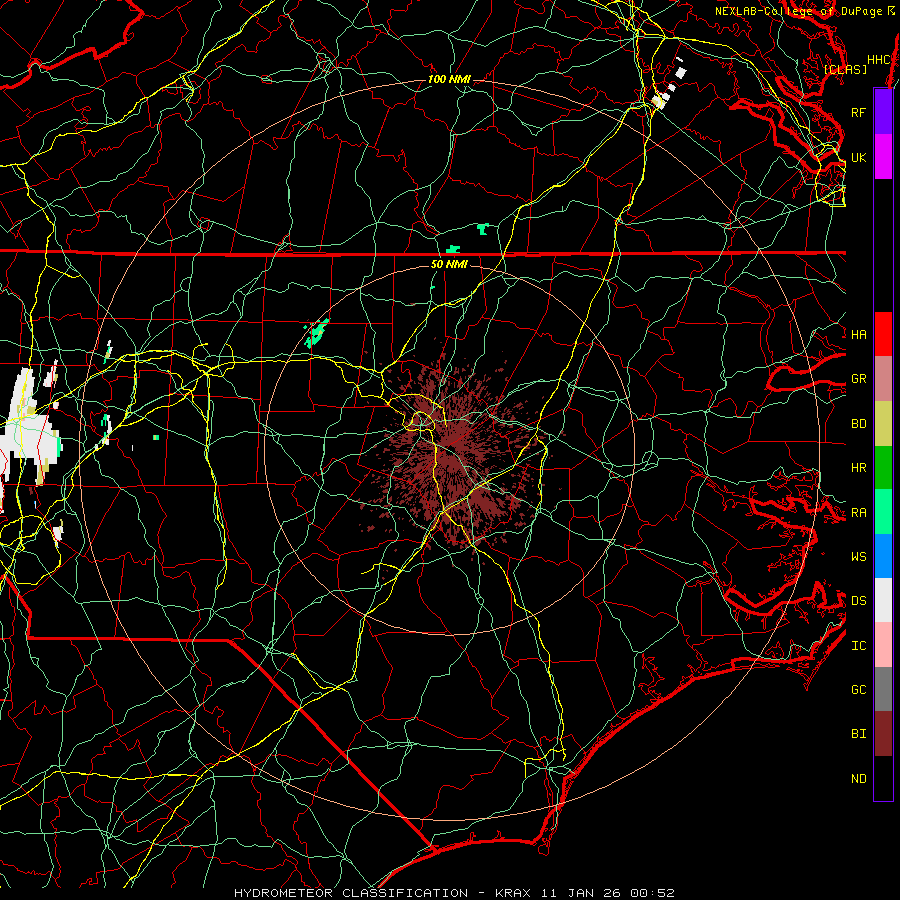Click the DS legend label

click(858, 601)
